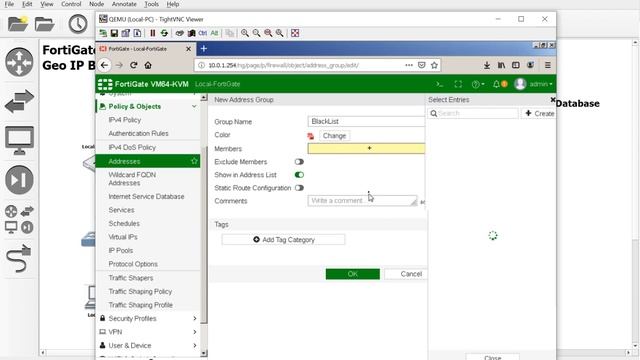640x360 pixels.
Task: Disable Show in Address List switch
Action: 299,175
